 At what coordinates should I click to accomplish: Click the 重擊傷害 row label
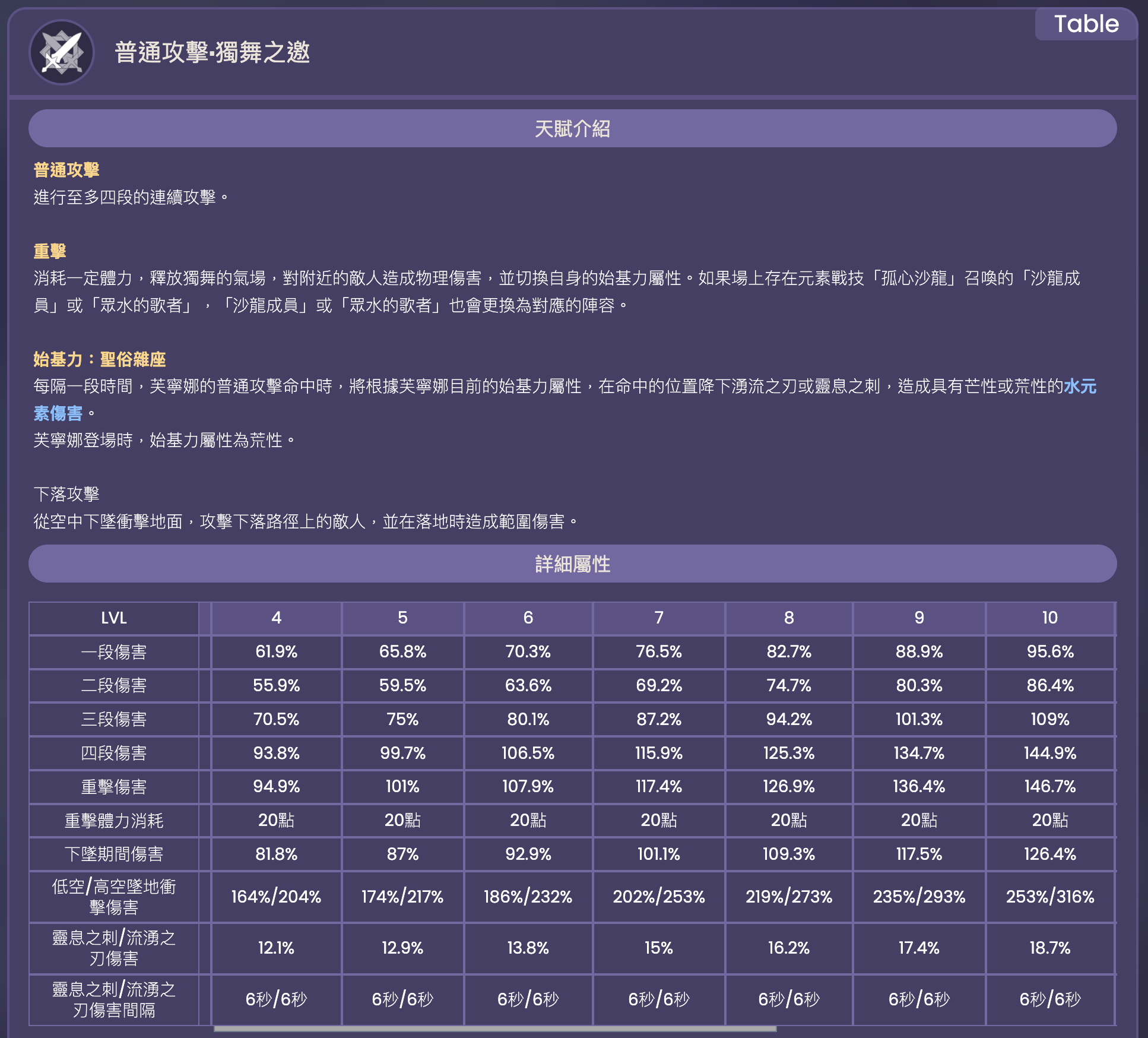tap(114, 787)
